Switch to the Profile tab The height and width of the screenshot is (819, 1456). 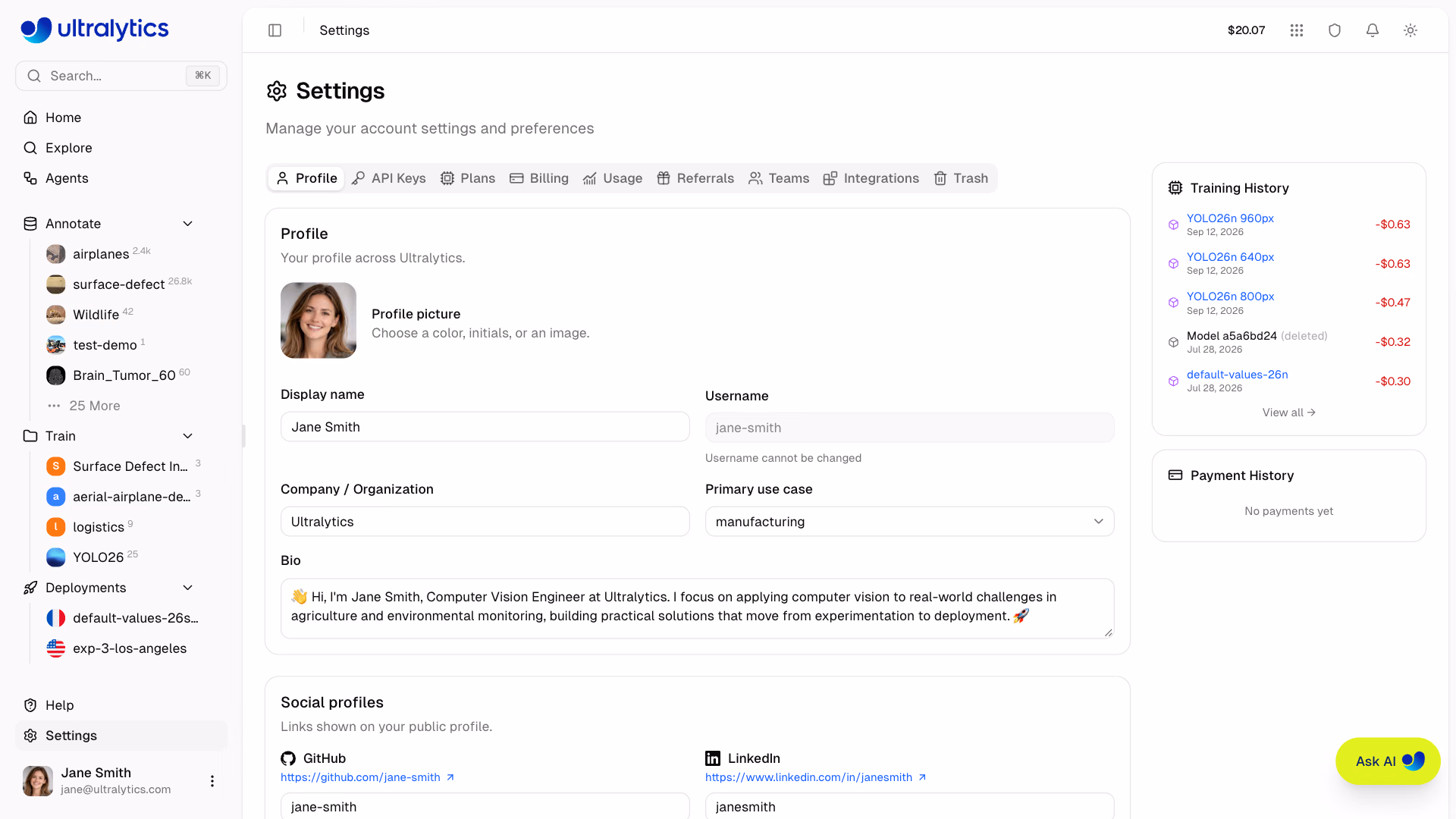[x=306, y=178]
